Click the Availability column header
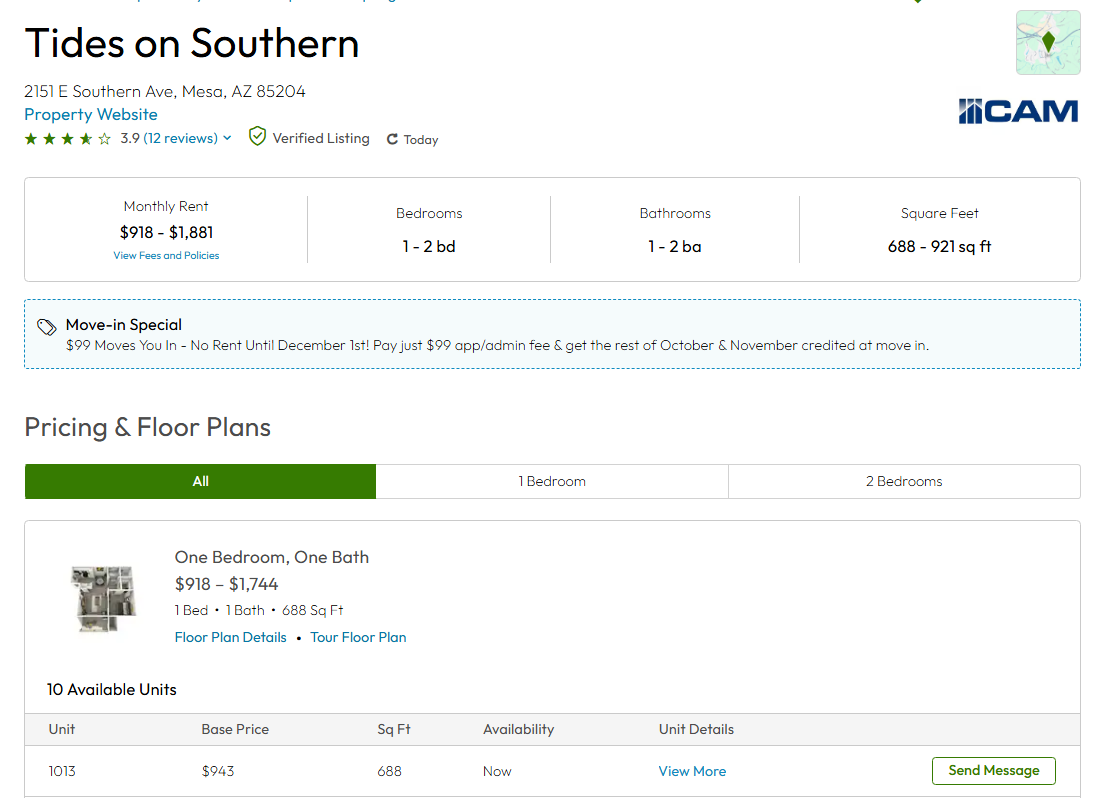The image size is (1093, 798). tap(518, 729)
